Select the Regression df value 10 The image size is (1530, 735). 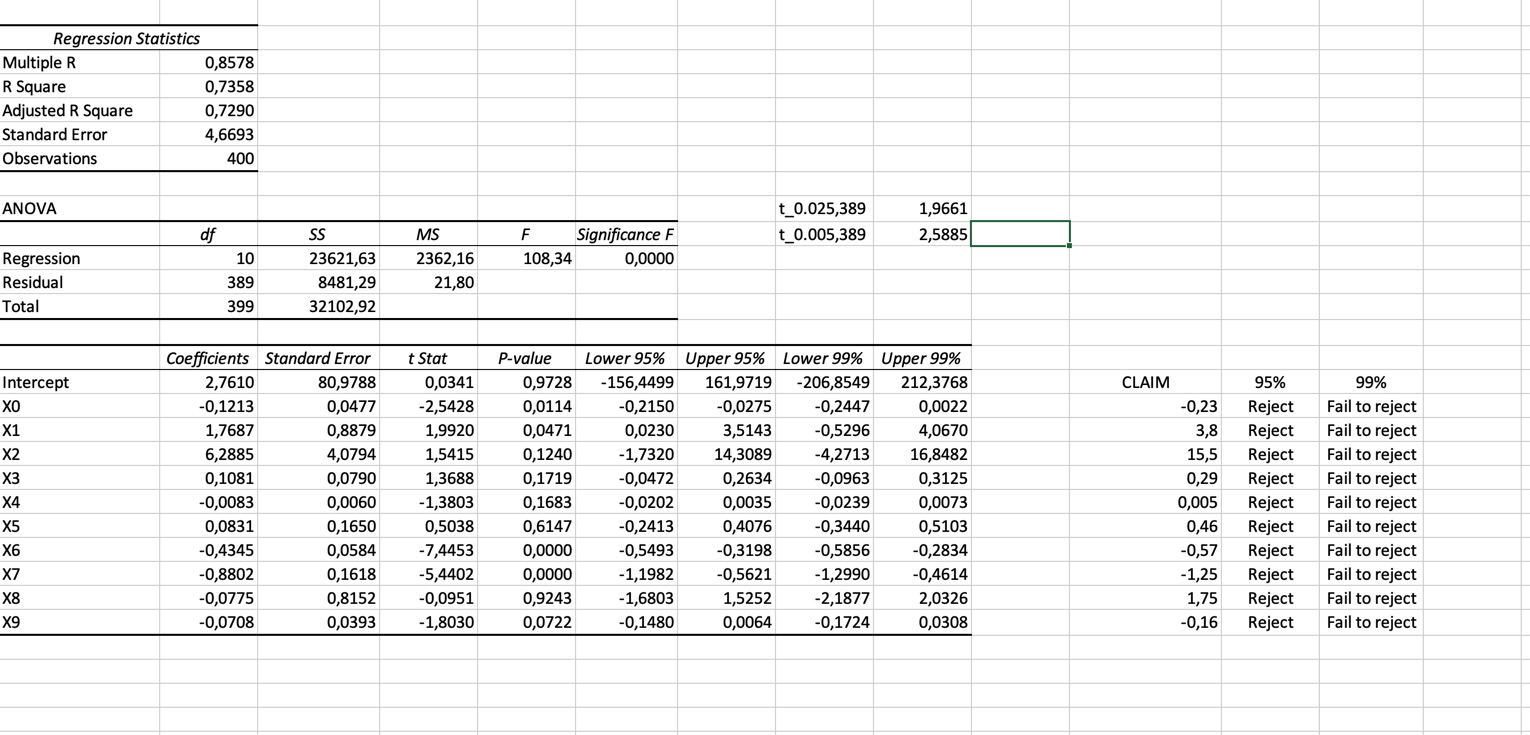[244, 258]
